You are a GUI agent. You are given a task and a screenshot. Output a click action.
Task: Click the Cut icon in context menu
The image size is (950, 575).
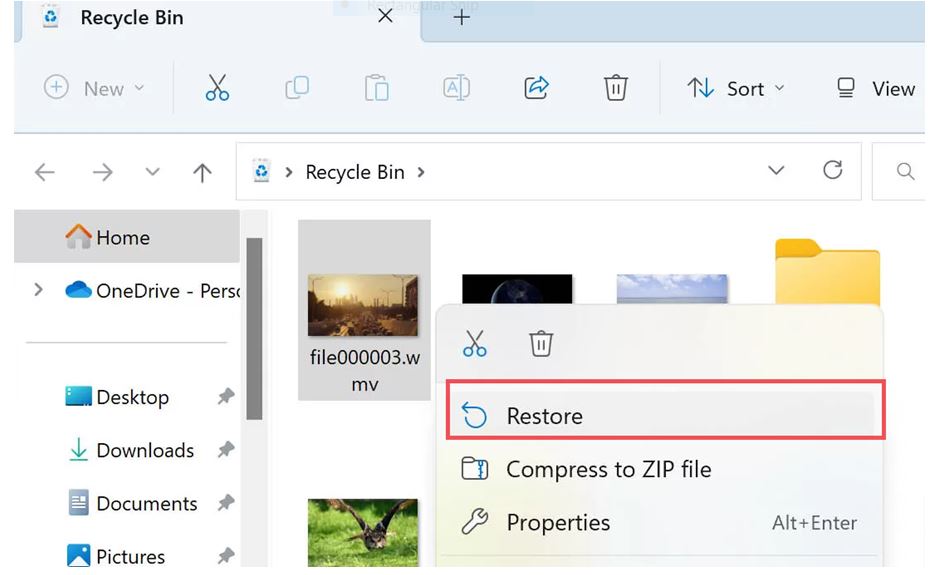tap(475, 344)
